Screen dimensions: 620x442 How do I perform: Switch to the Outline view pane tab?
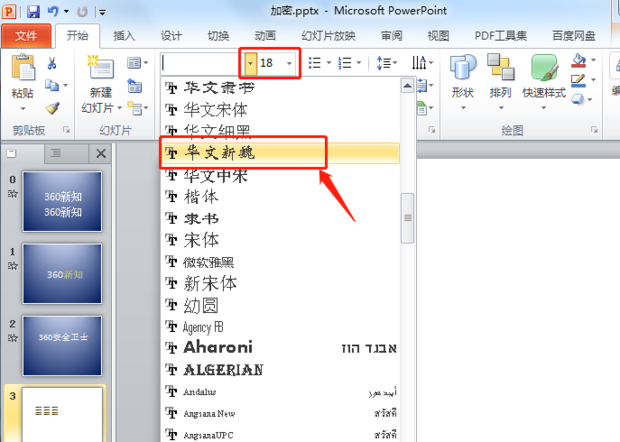[x=57, y=153]
